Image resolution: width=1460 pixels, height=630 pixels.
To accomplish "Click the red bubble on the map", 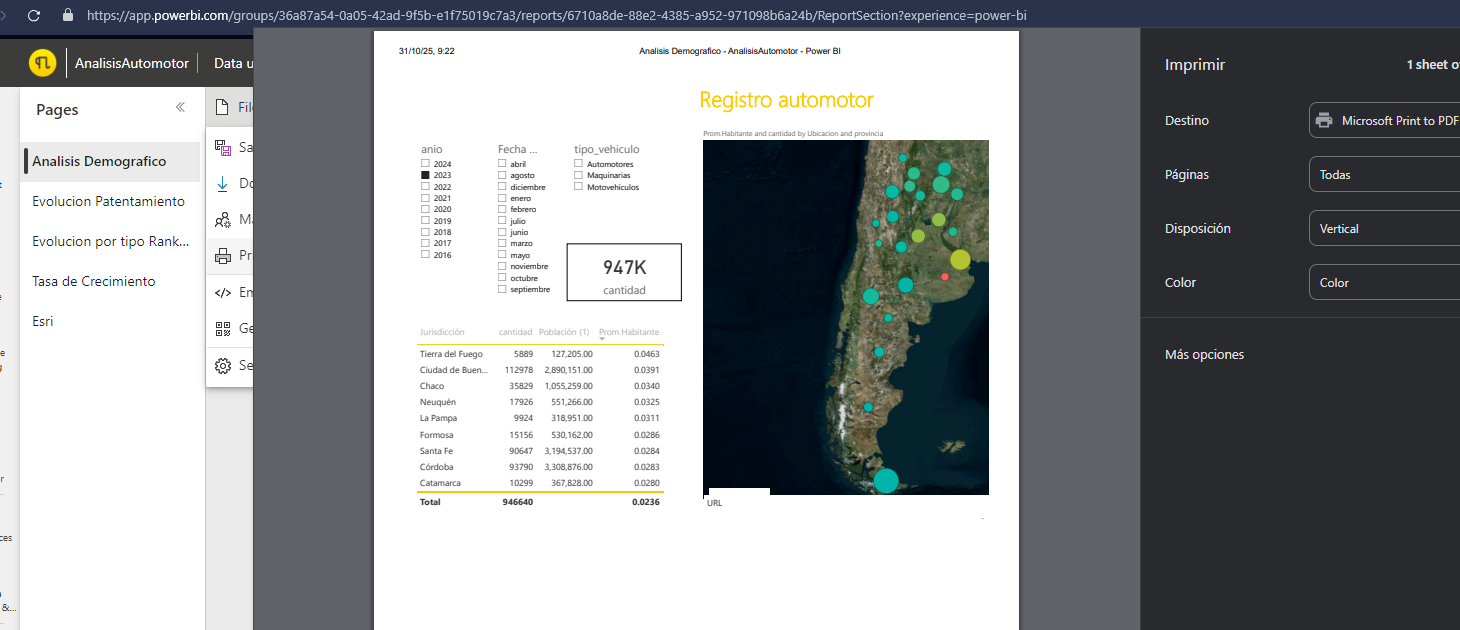I will (944, 276).
